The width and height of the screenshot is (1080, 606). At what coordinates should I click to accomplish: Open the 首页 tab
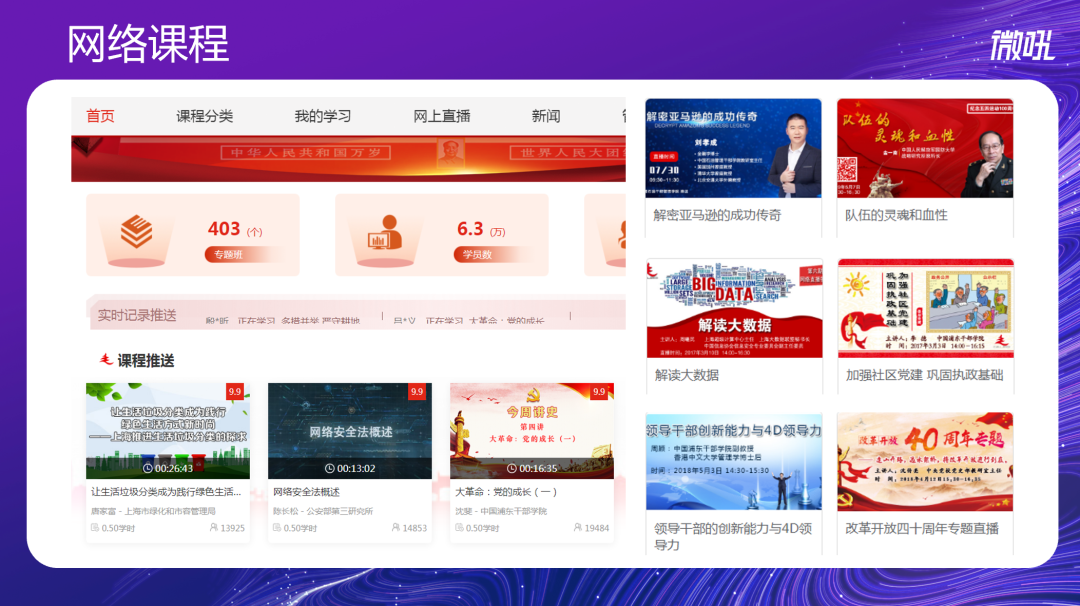tap(100, 116)
